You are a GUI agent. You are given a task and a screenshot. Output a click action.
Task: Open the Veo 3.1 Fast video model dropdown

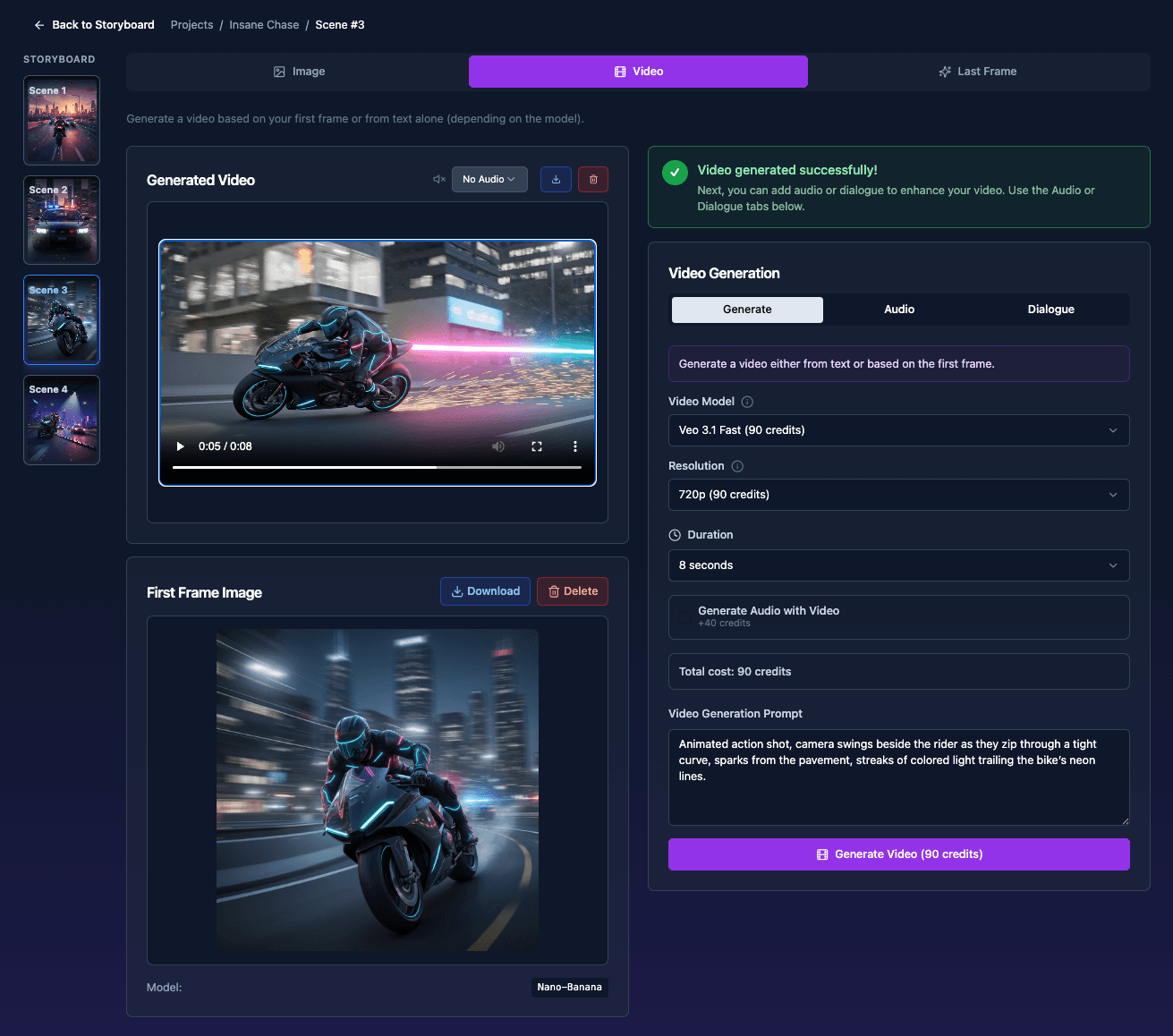coord(898,430)
